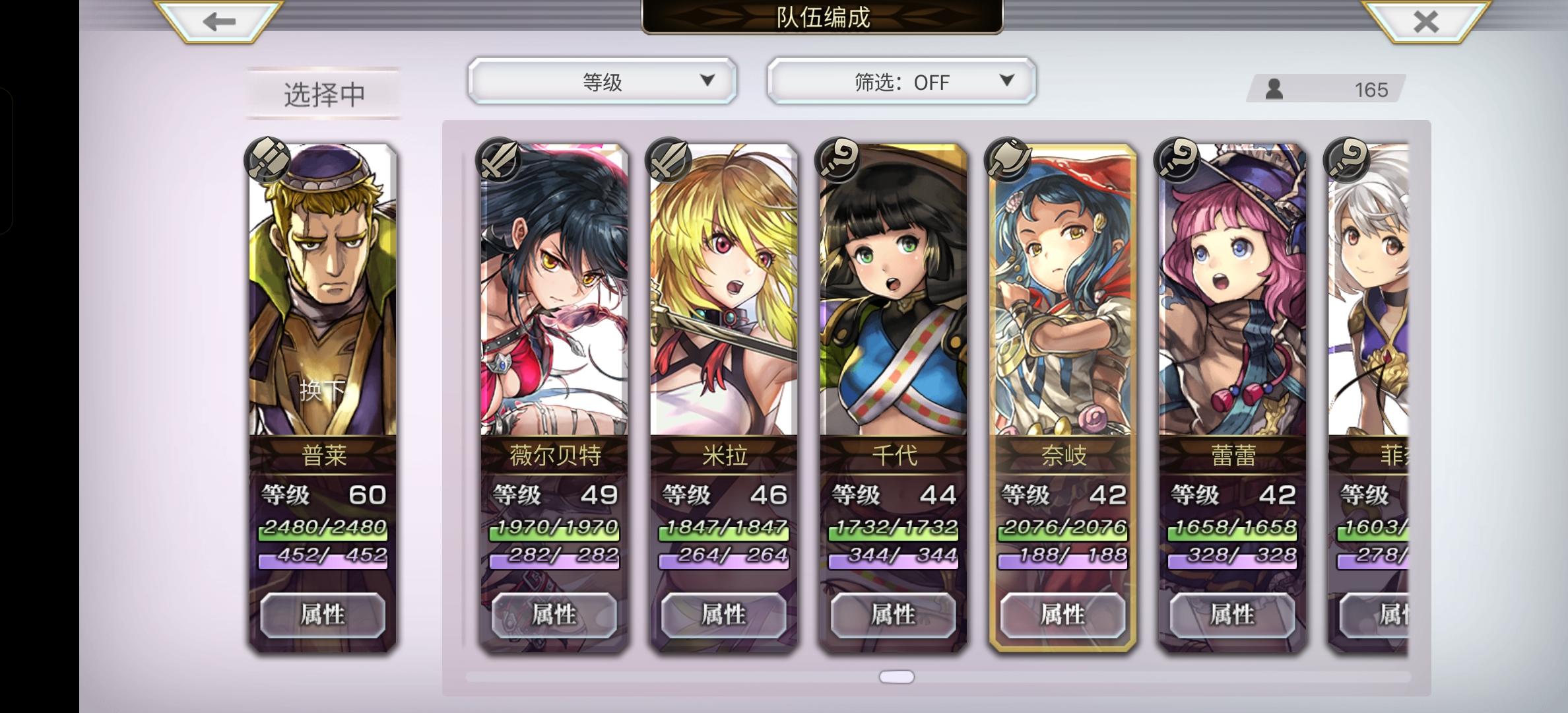This screenshot has width=1568, height=713.
Task: Click the arrow on the 等级 dropdown
Action: pos(707,81)
